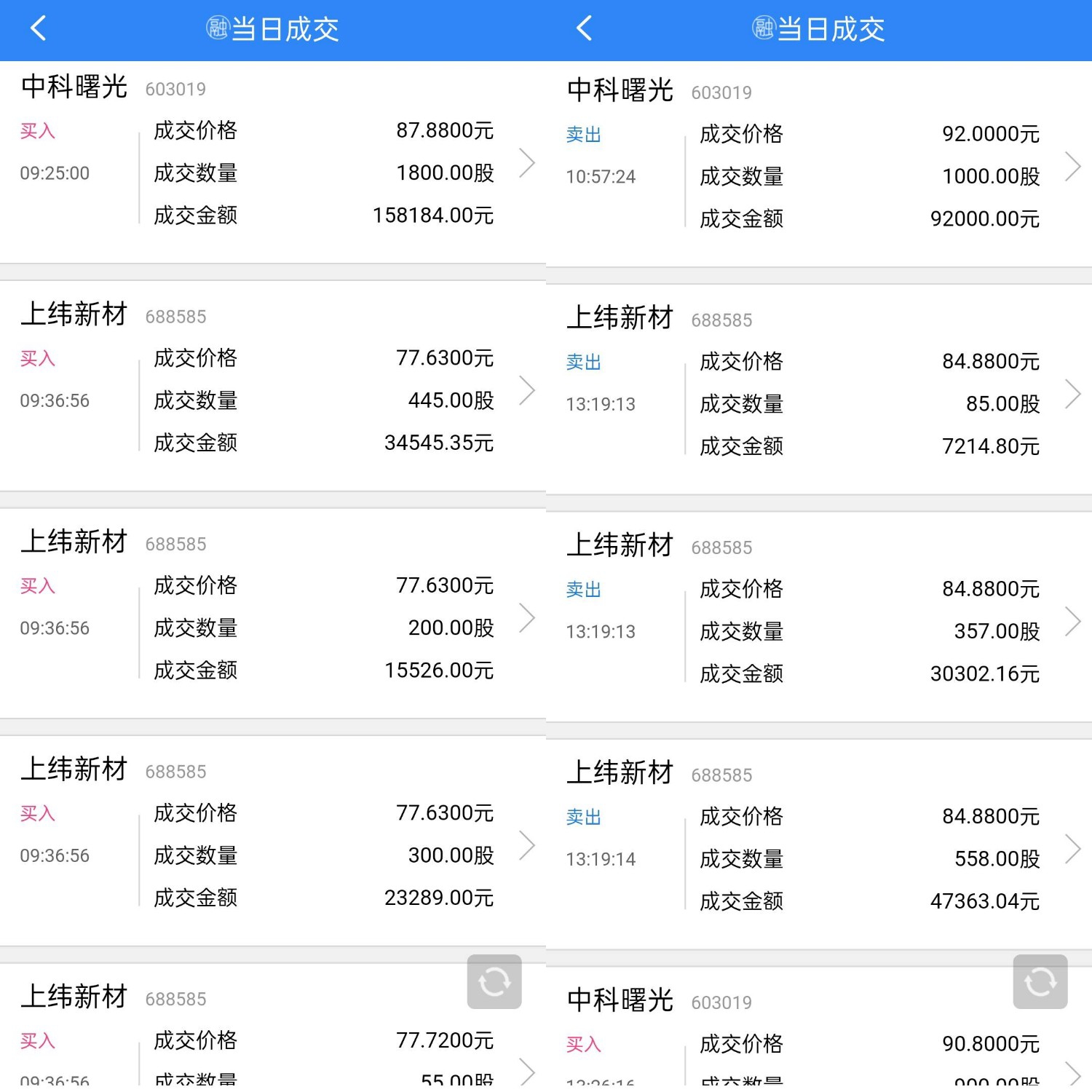This screenshot has width=1092, height=1092.
Task: Tap the refresh icon in right panel
Action: point(1040,981)
